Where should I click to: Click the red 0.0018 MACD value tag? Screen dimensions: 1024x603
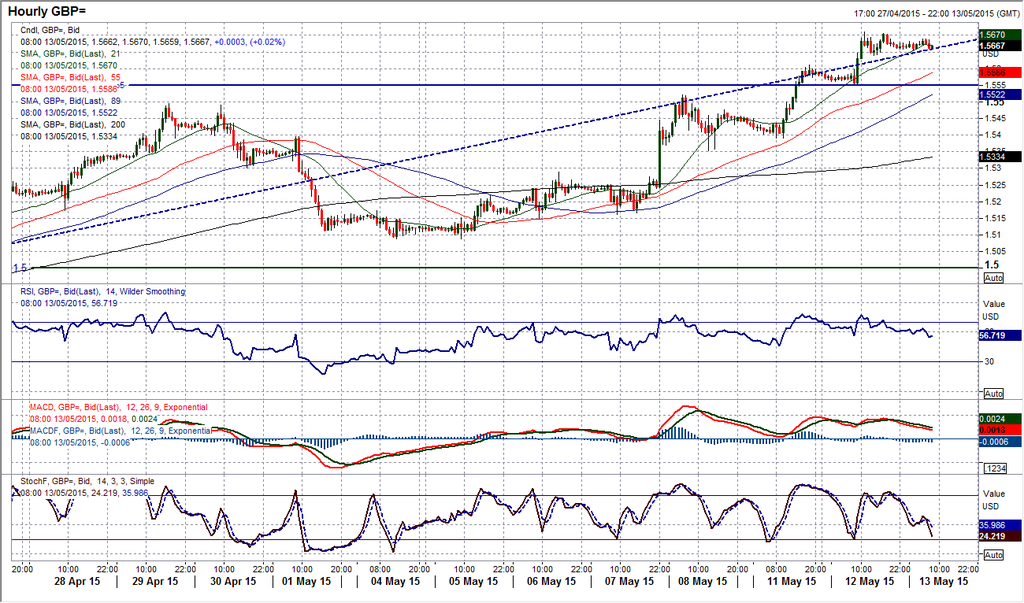(1000, 430)
